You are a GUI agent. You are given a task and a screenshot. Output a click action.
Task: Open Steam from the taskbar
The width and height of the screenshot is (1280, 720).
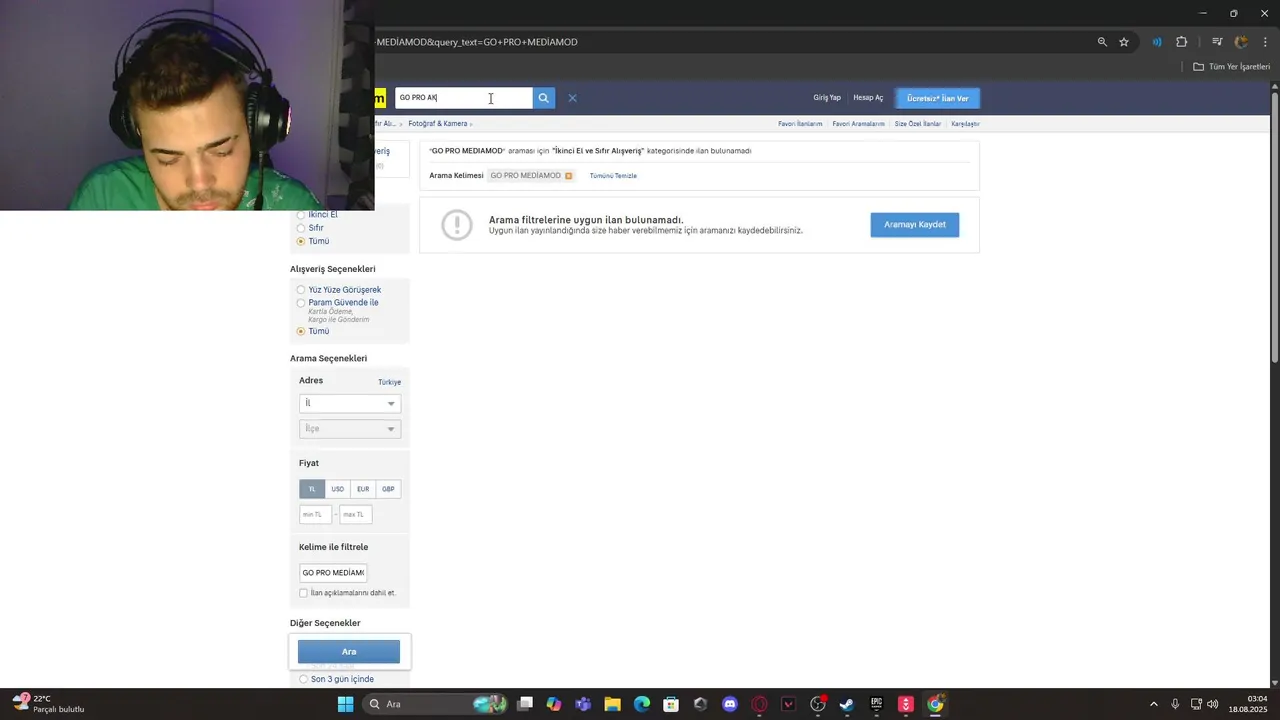[x=847, y=704]
